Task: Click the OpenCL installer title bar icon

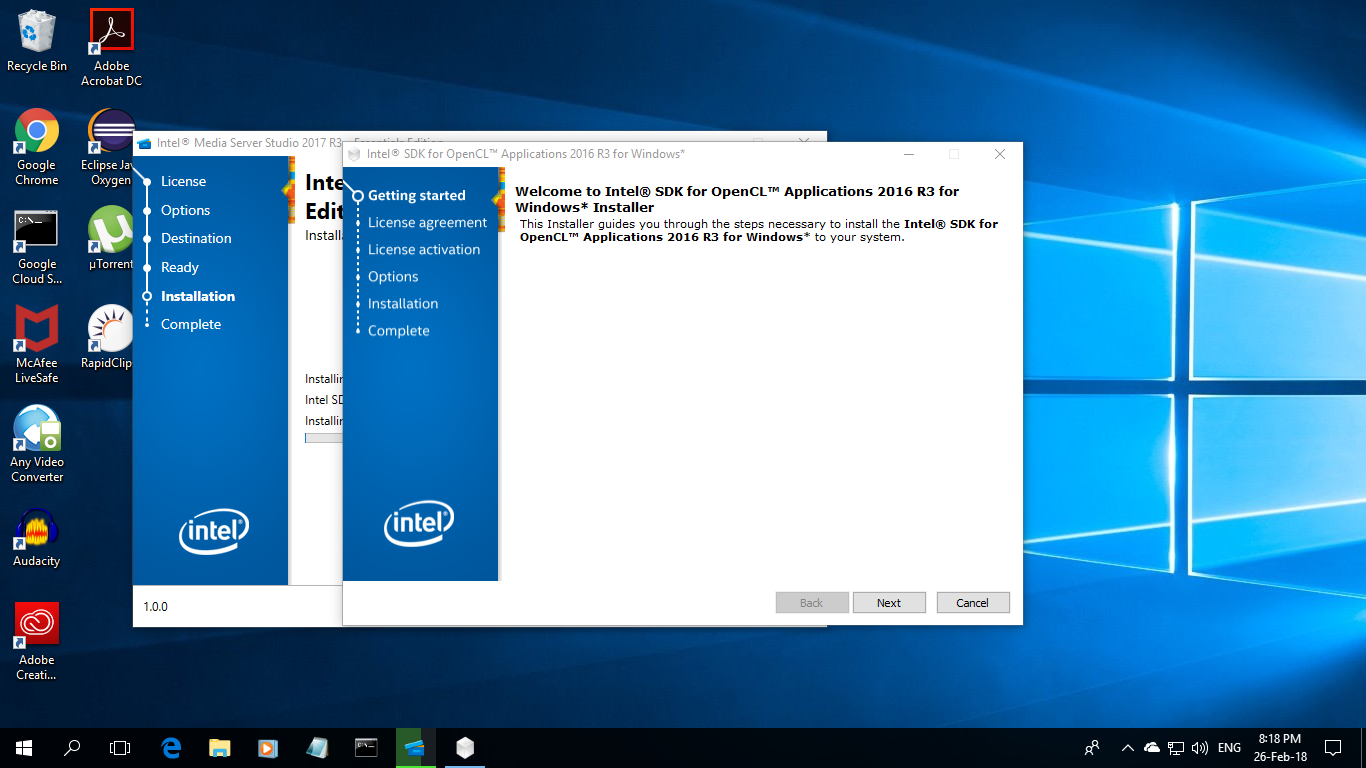Action: click(x=354, y=154)
